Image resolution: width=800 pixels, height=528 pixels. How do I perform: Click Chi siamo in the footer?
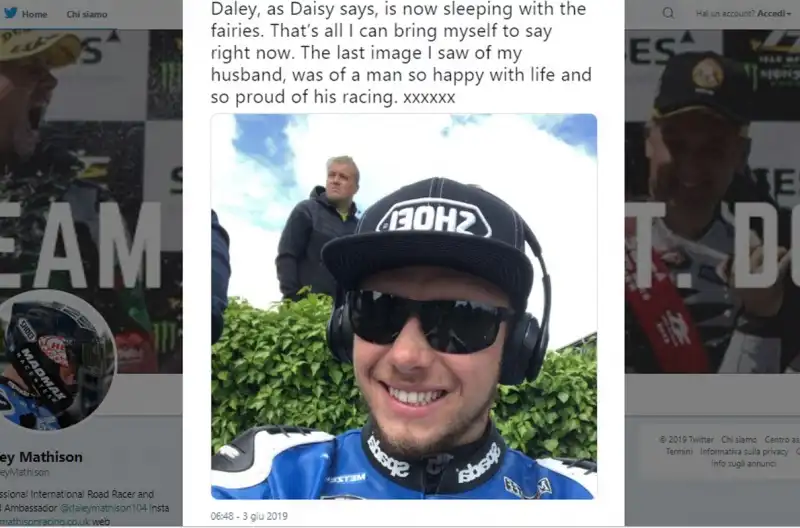click(x=739, y=439)
